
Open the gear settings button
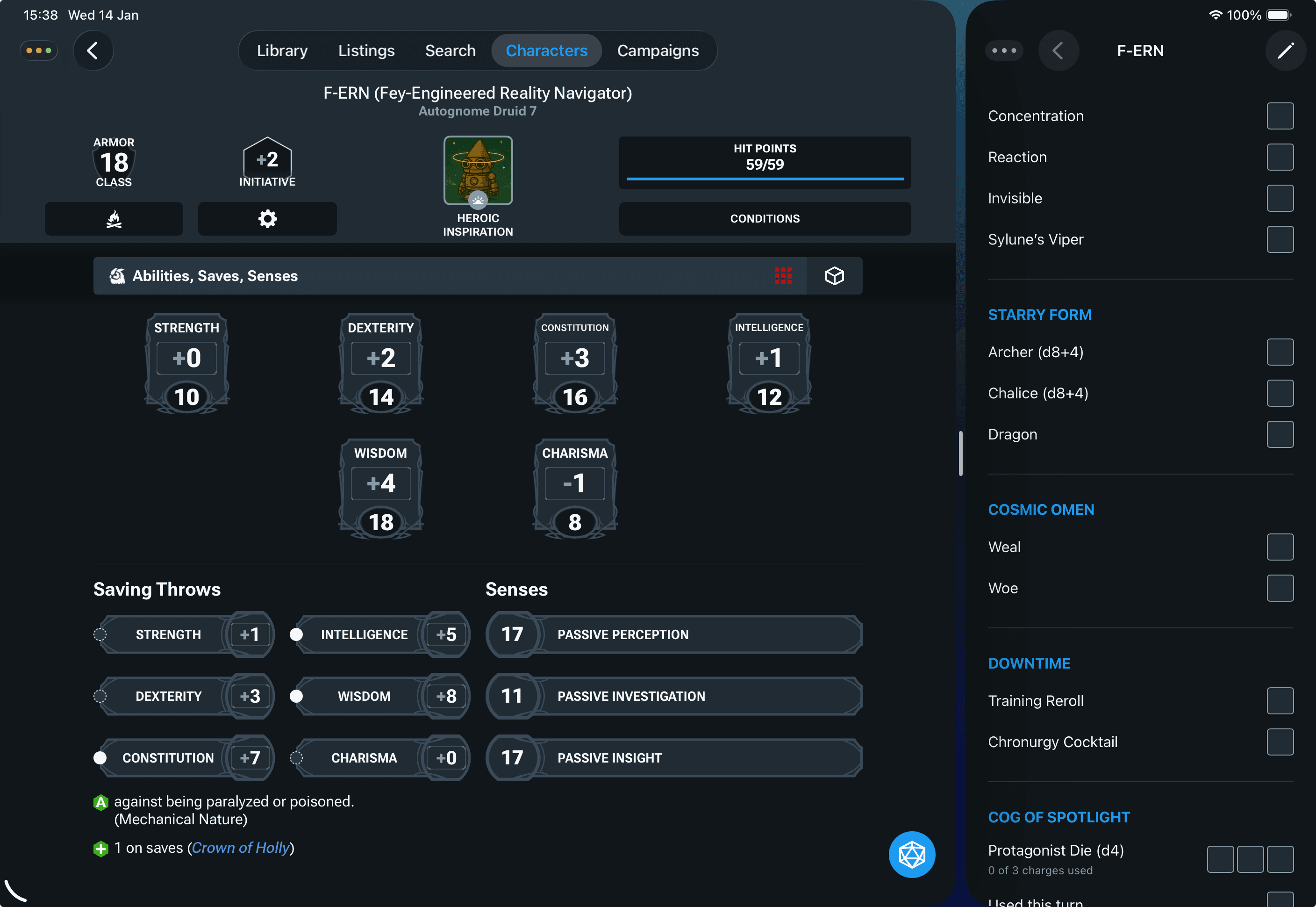coord(267,219)
